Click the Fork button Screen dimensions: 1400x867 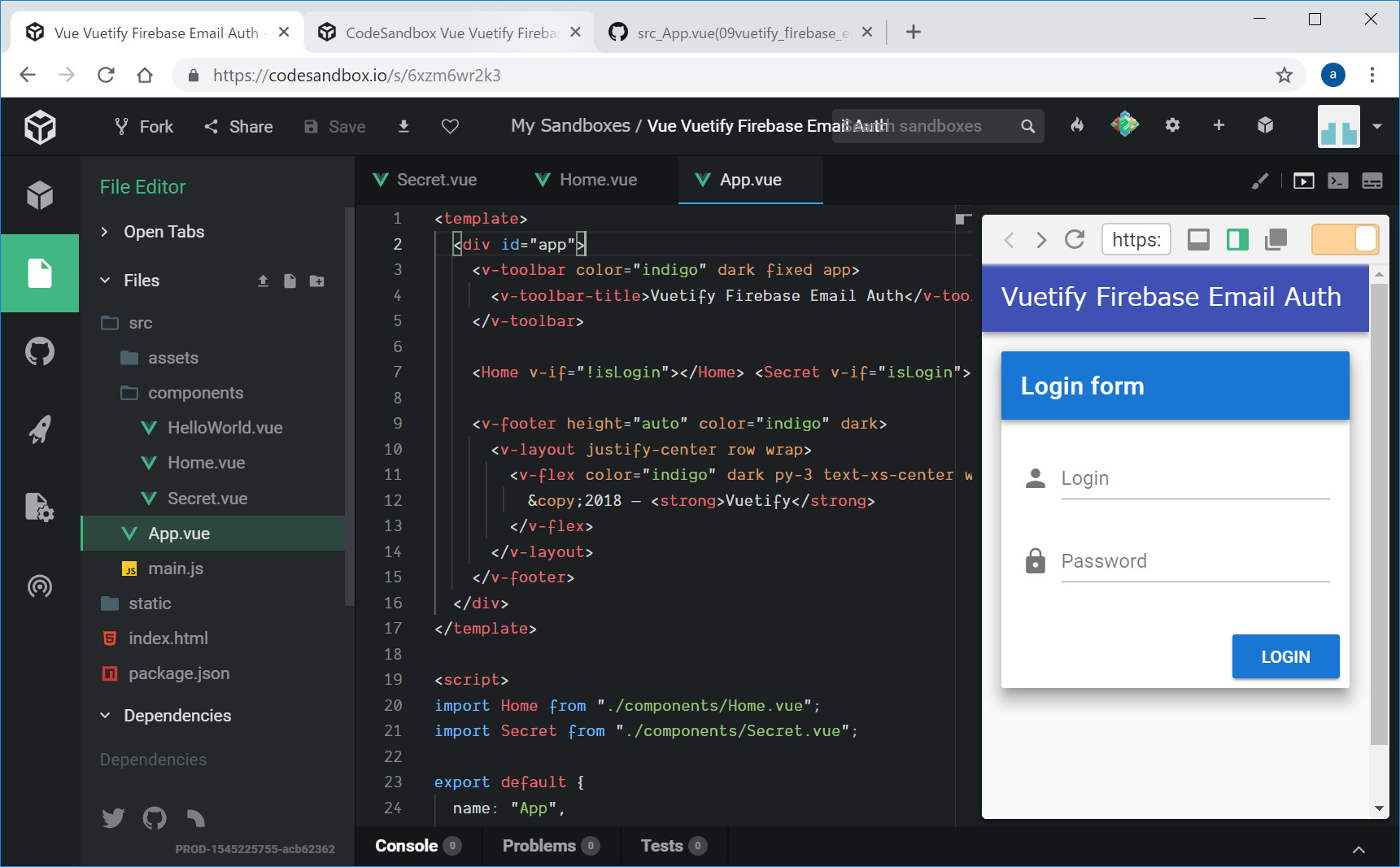coord(144,126)
